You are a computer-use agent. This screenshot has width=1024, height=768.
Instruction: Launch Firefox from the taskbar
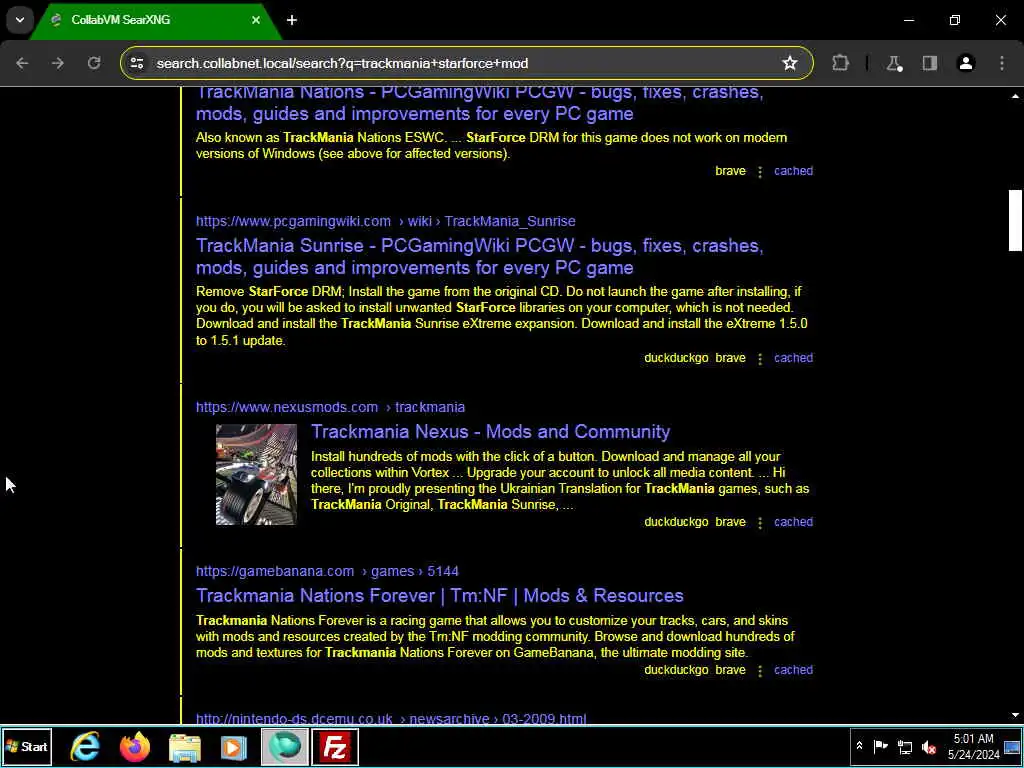tap(135, 746)
